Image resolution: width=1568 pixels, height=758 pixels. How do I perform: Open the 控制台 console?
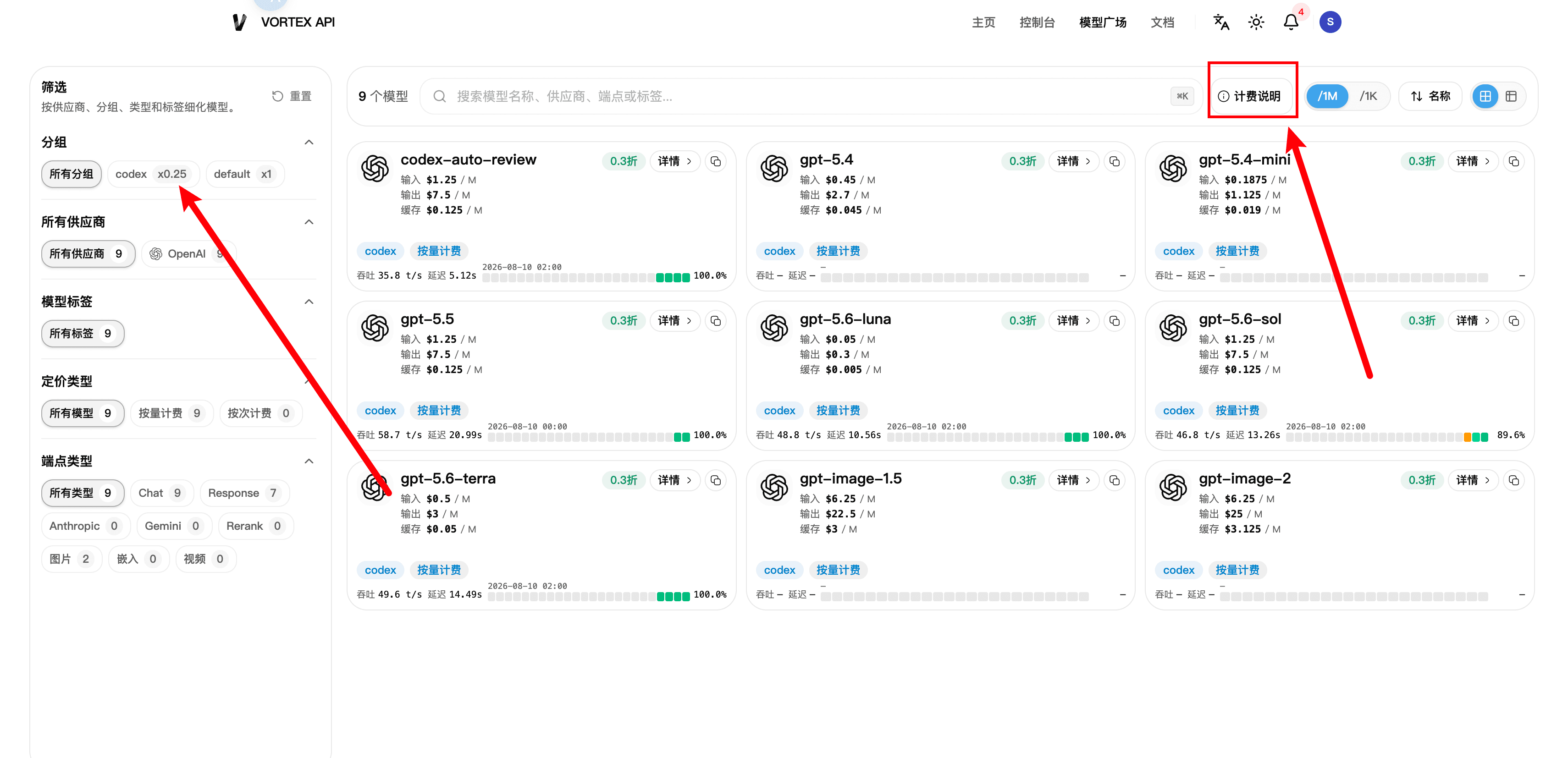[1037, 22]
